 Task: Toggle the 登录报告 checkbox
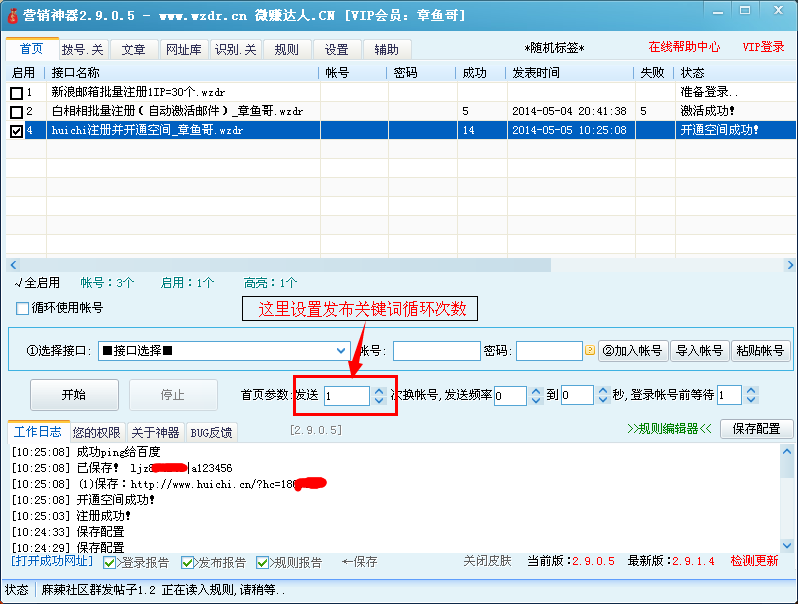[110, 563]
